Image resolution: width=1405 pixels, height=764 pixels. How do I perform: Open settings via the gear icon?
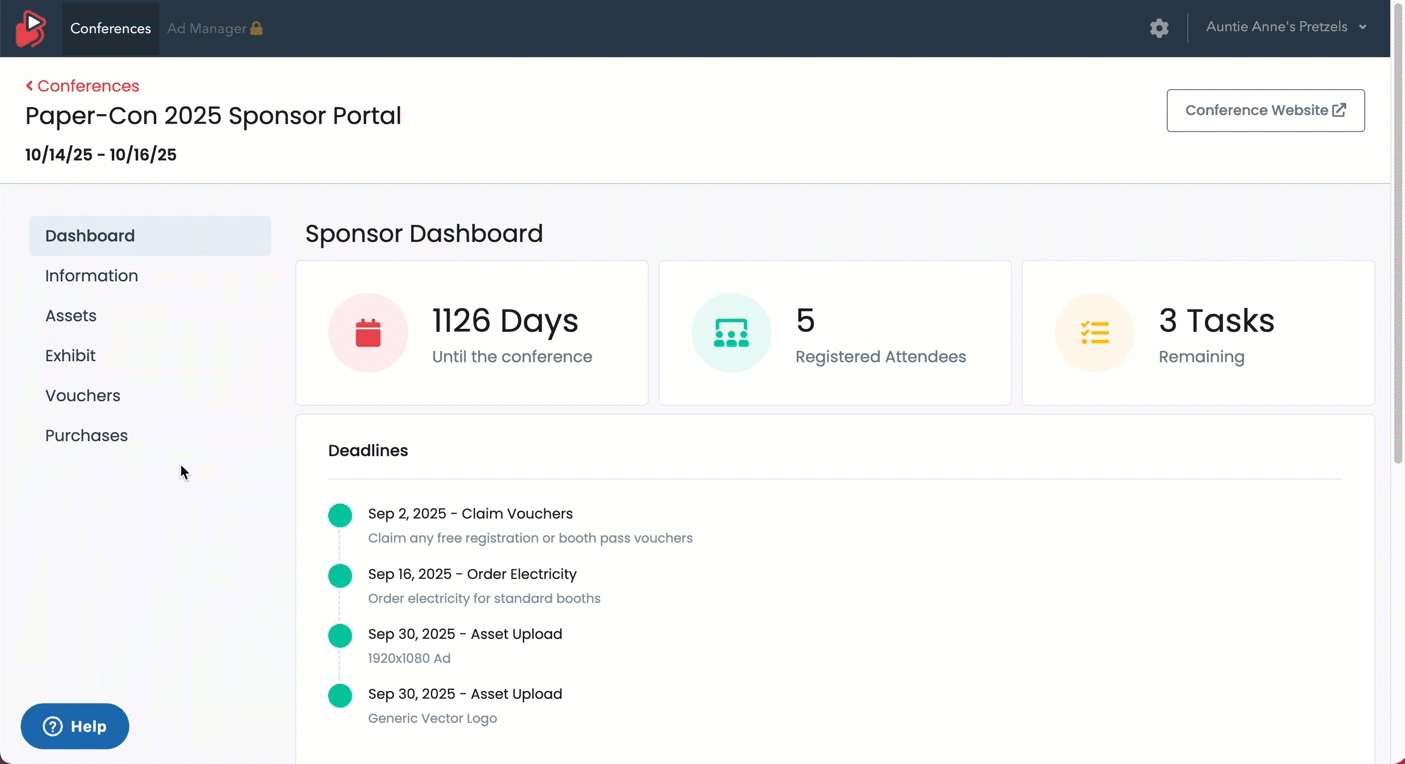[1159, 28]
